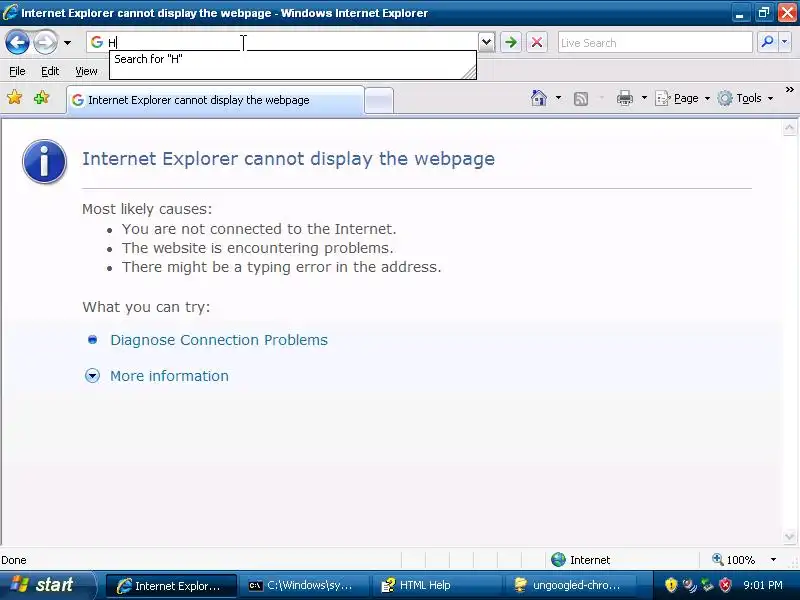
Task: Open a new blank tab
Action: (x=380, y=101)
